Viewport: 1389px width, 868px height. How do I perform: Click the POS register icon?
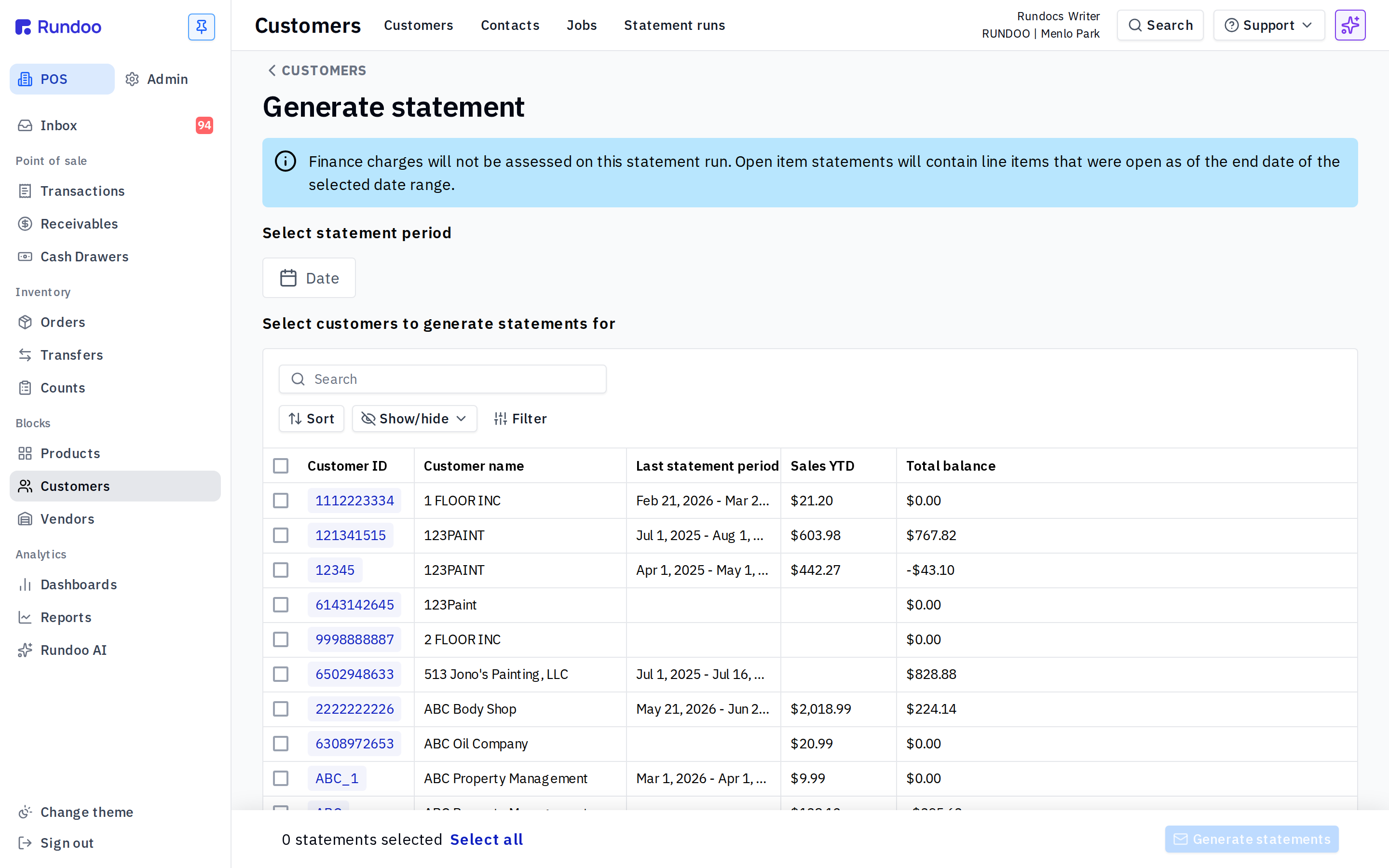(25, 79)
